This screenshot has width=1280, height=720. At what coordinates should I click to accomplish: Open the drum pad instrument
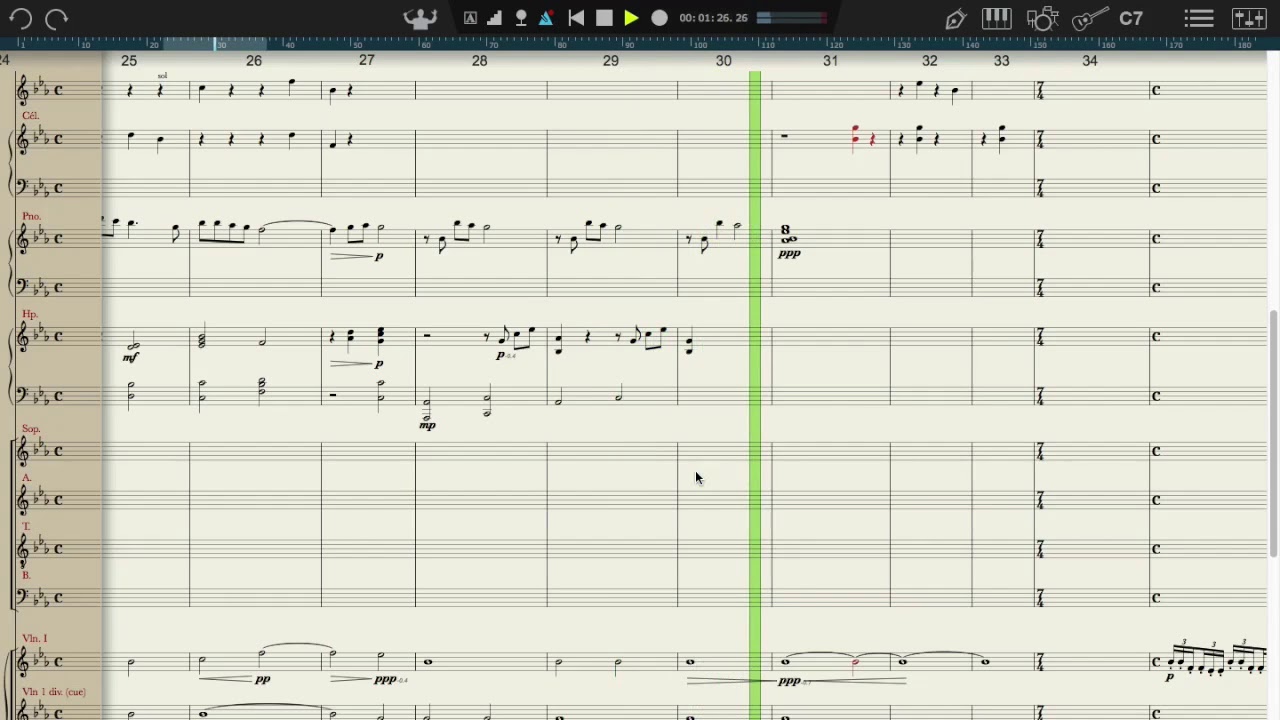click(1042, 18)
